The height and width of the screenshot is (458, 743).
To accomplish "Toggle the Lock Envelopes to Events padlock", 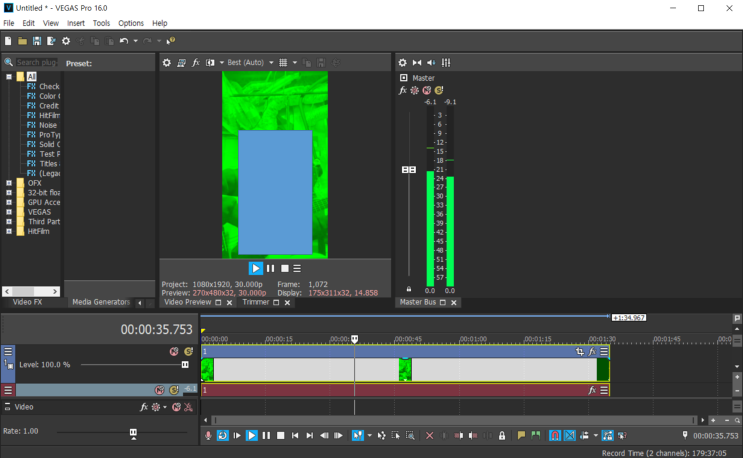I will (x=502, y=436).
